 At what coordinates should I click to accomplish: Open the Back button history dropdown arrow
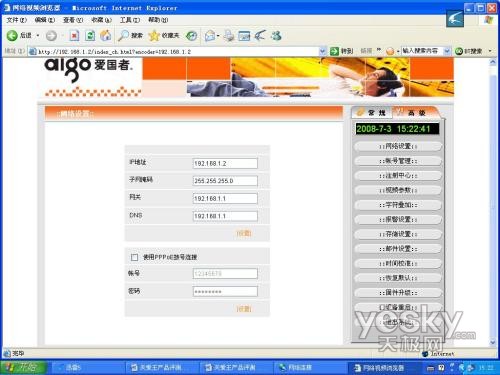click(38, 36)
